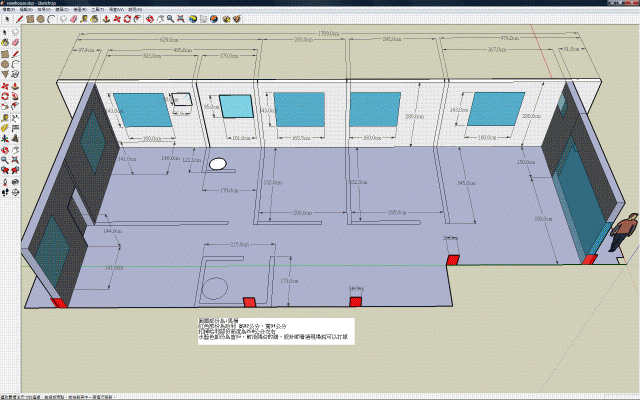Select the white circle on the floor
This screenshot has height=400, width=640.
217,163
